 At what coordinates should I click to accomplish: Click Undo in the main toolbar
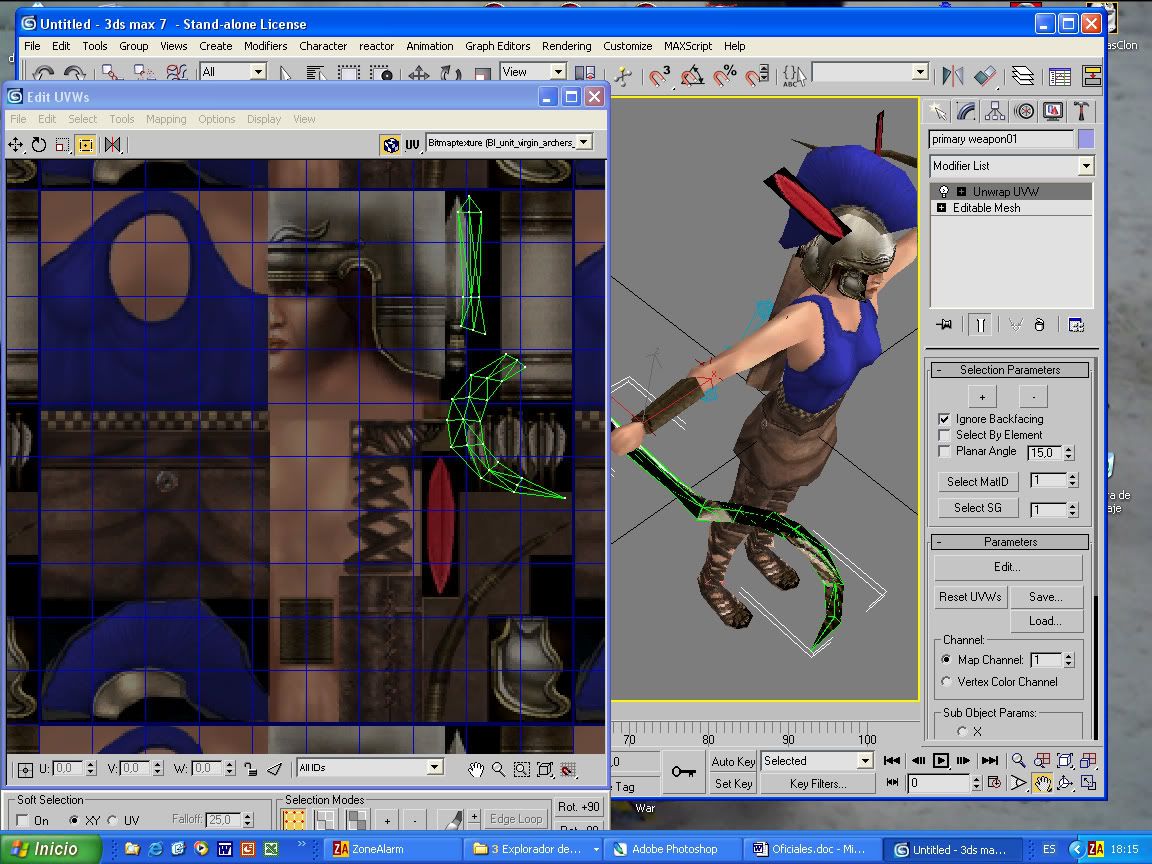[43, 73]
